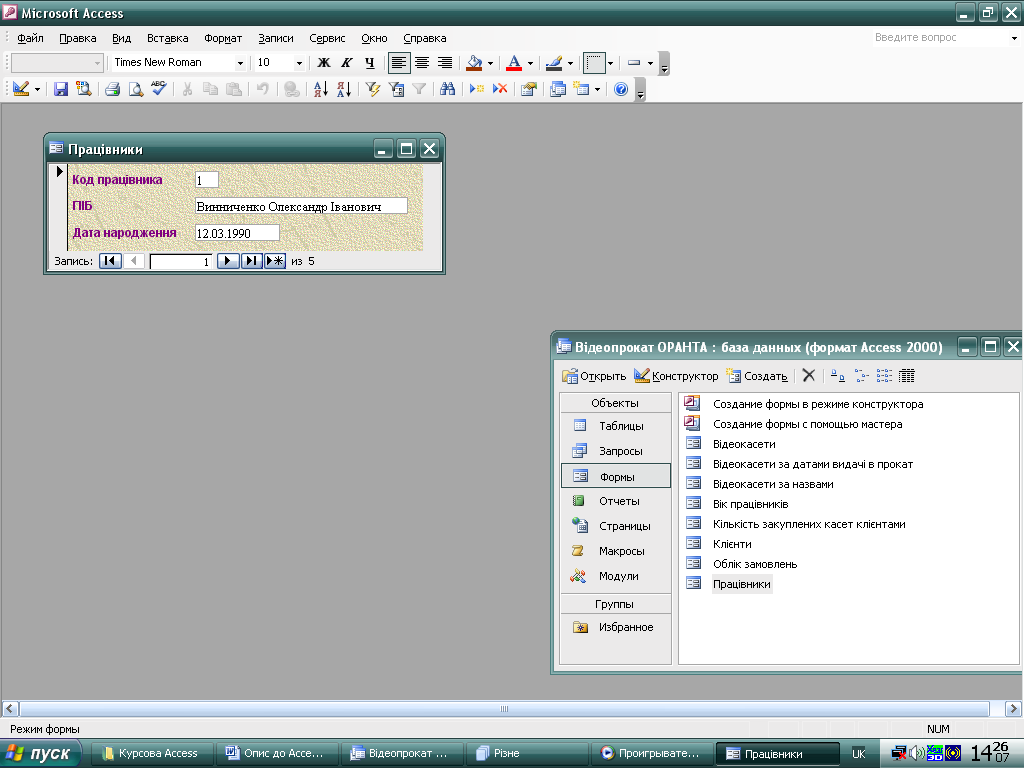Click the filter by form icon
1024x768 pixels.
396,89
